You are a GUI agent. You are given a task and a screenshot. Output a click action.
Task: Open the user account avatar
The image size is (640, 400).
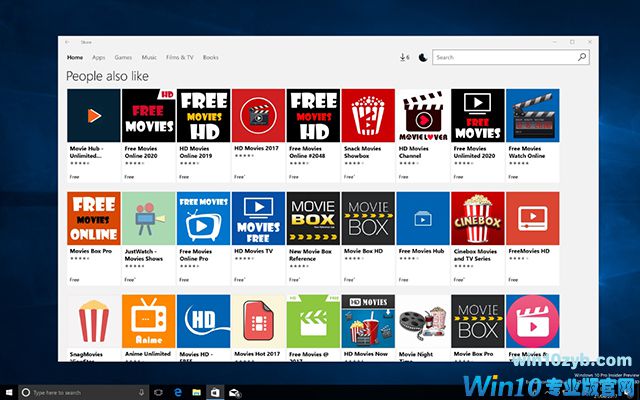(423, 58)
